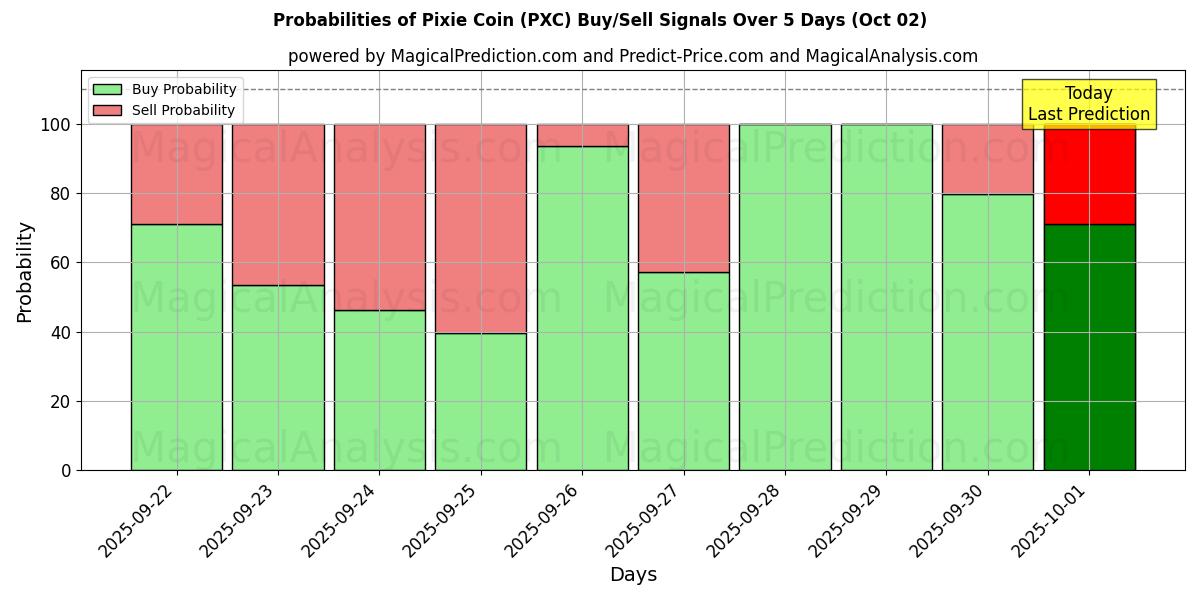Select the sell segment of 2025-09-25 bar

coord(481,229)
